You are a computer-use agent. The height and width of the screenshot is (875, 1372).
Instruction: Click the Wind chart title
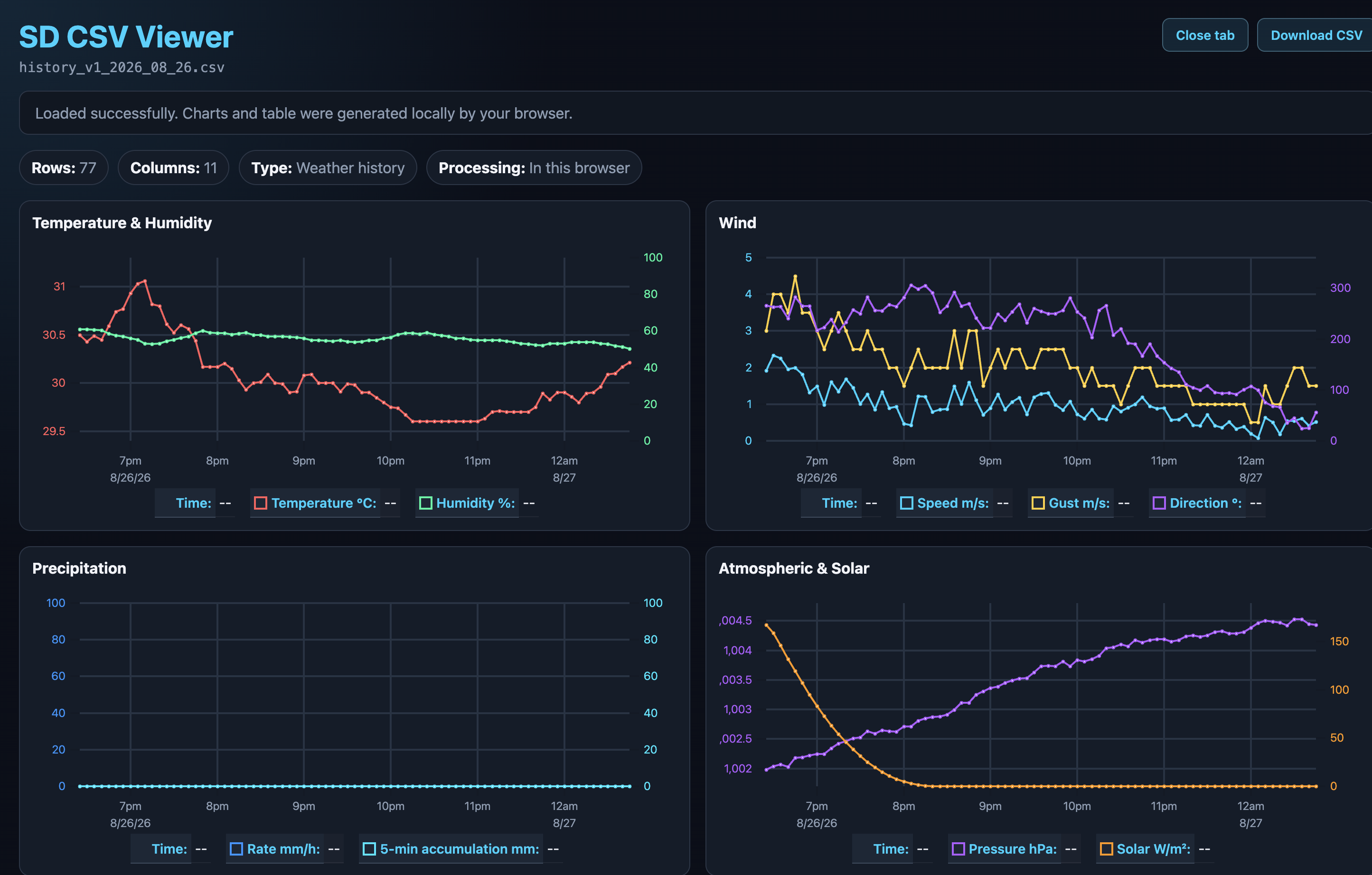coord(737,223)
